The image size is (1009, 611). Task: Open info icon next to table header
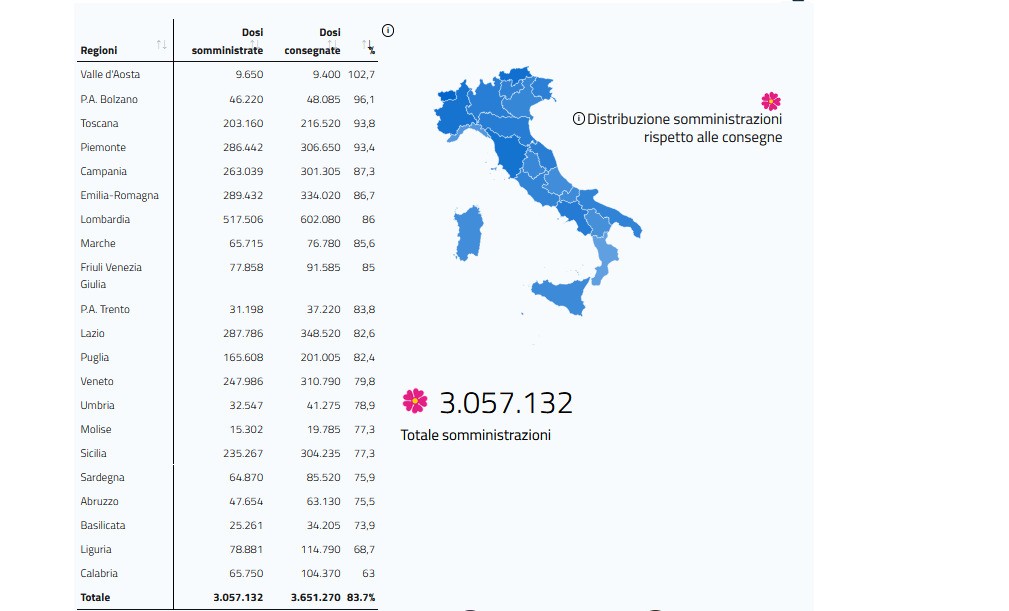[388, 30]
